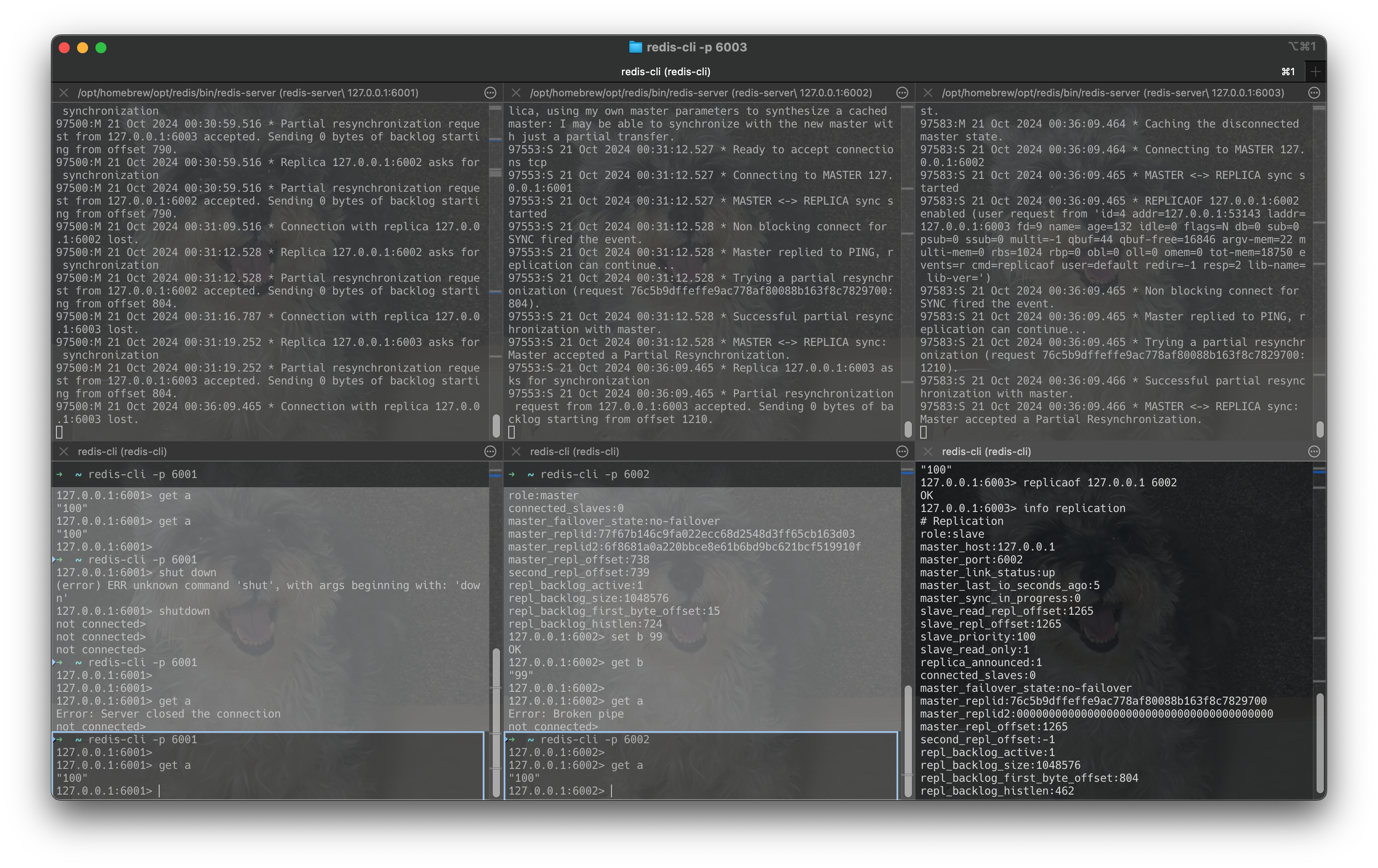Open a new tab with the plus button
Screen dimensions: 1378x868
pos(1315,72)
